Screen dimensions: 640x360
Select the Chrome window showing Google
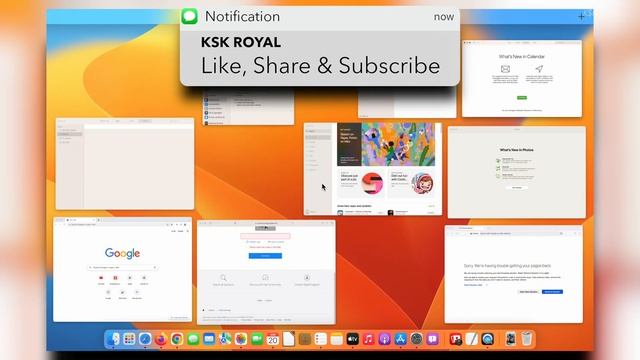click(122, 269)
